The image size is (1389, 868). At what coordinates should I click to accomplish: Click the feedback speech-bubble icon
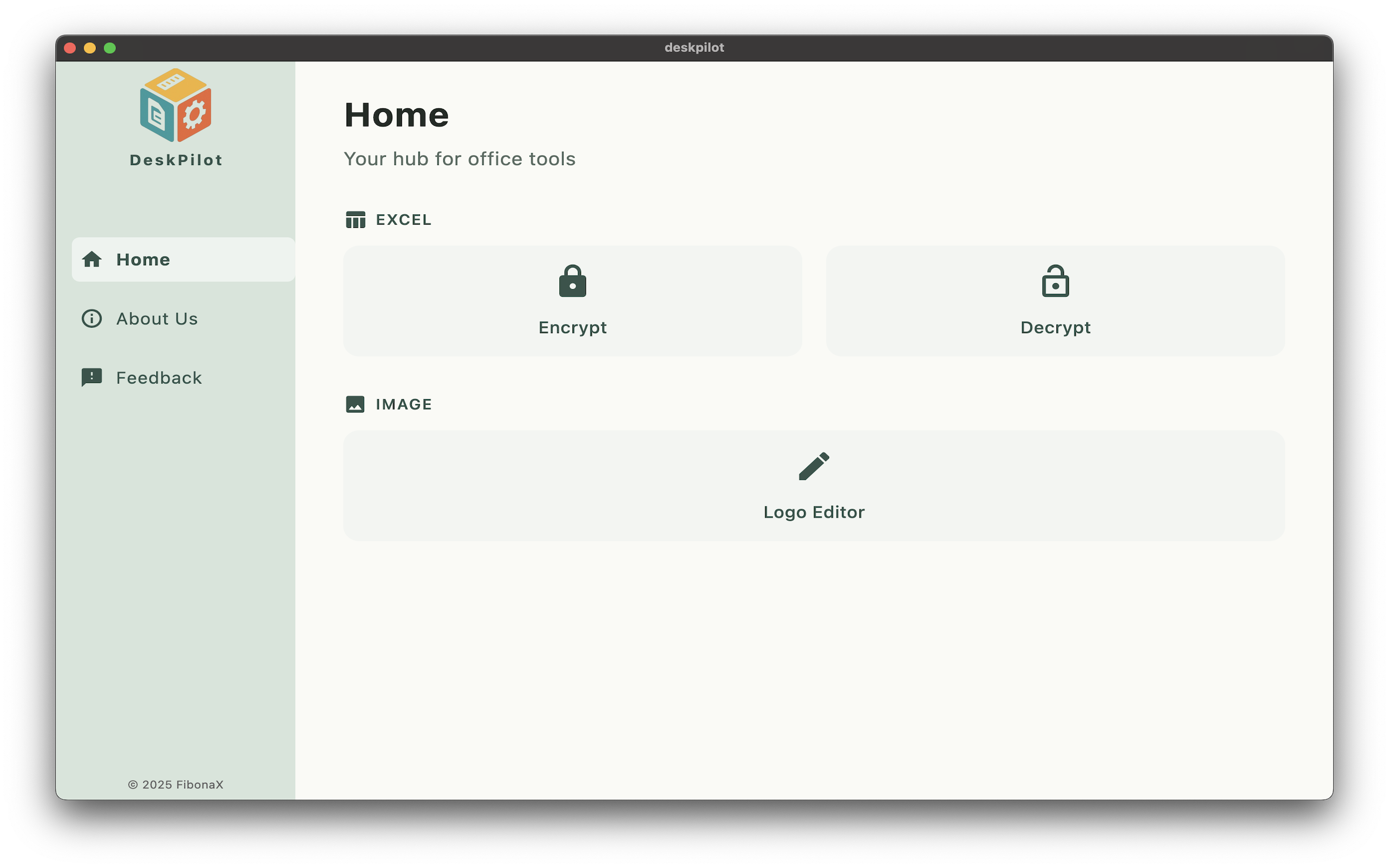click(92, 377)
